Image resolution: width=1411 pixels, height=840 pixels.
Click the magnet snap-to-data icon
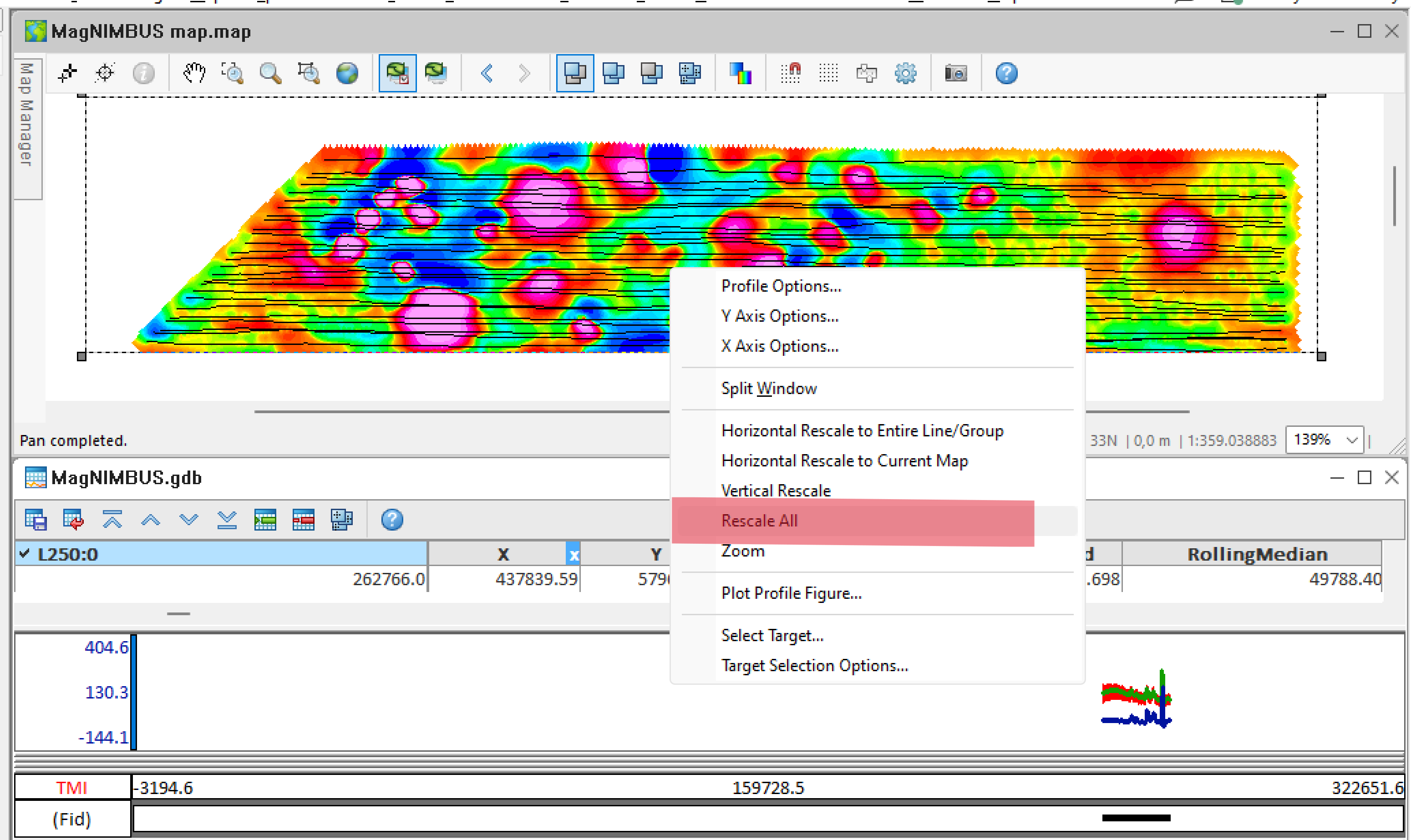[x=791, y=72]
